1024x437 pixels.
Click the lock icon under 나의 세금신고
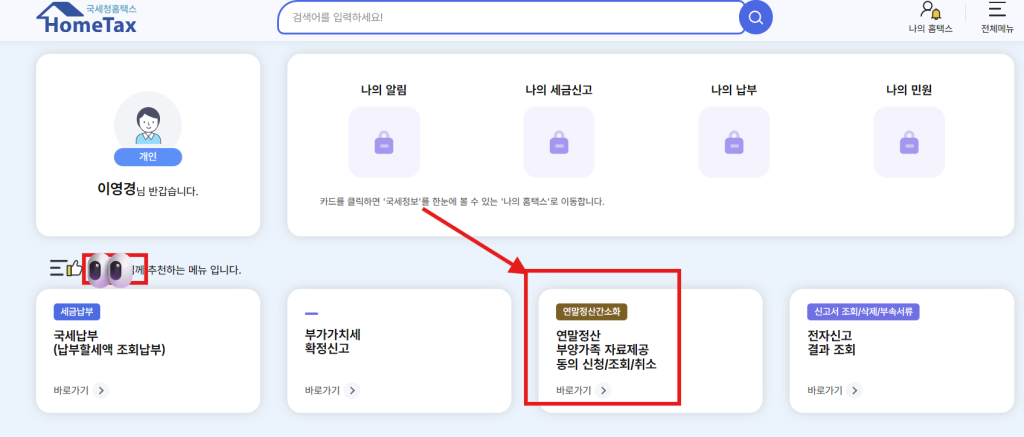pyautogui.click(x=559, y=143)
